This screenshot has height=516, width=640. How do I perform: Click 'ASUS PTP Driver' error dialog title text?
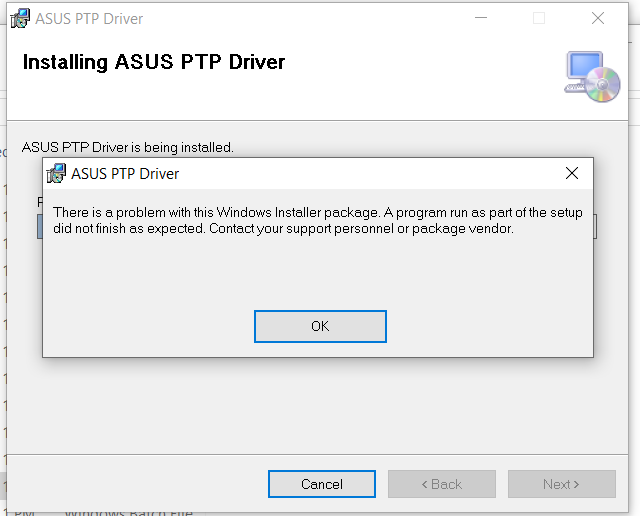pyautogui.click(x=125, y=174)
